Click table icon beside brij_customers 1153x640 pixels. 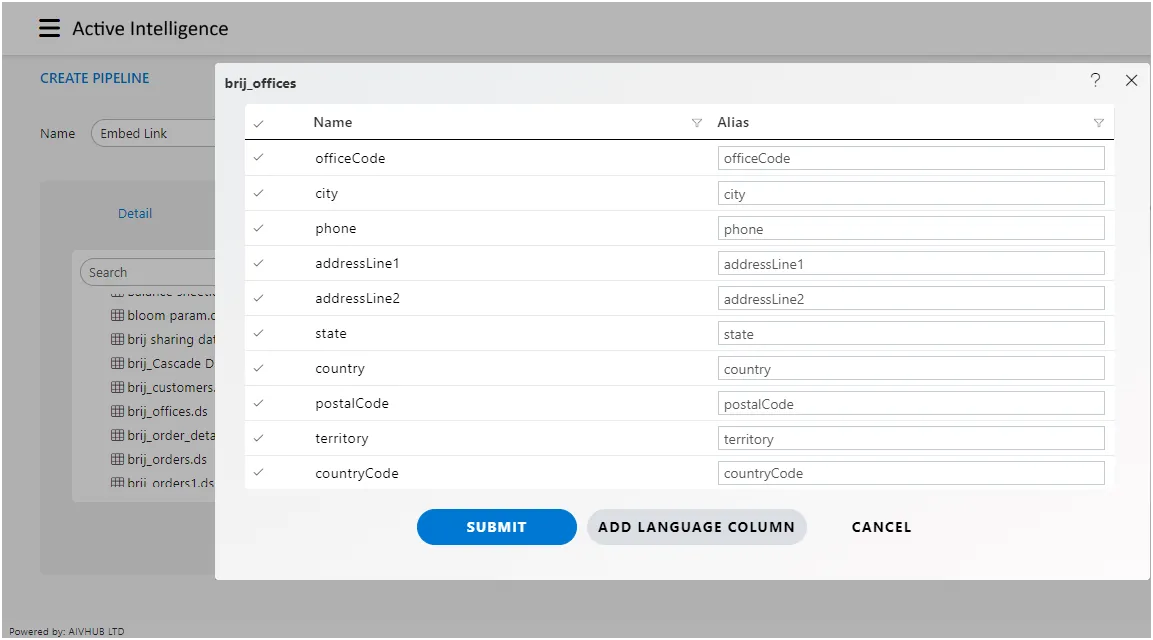pyautogui.click(x=117, y=387)
